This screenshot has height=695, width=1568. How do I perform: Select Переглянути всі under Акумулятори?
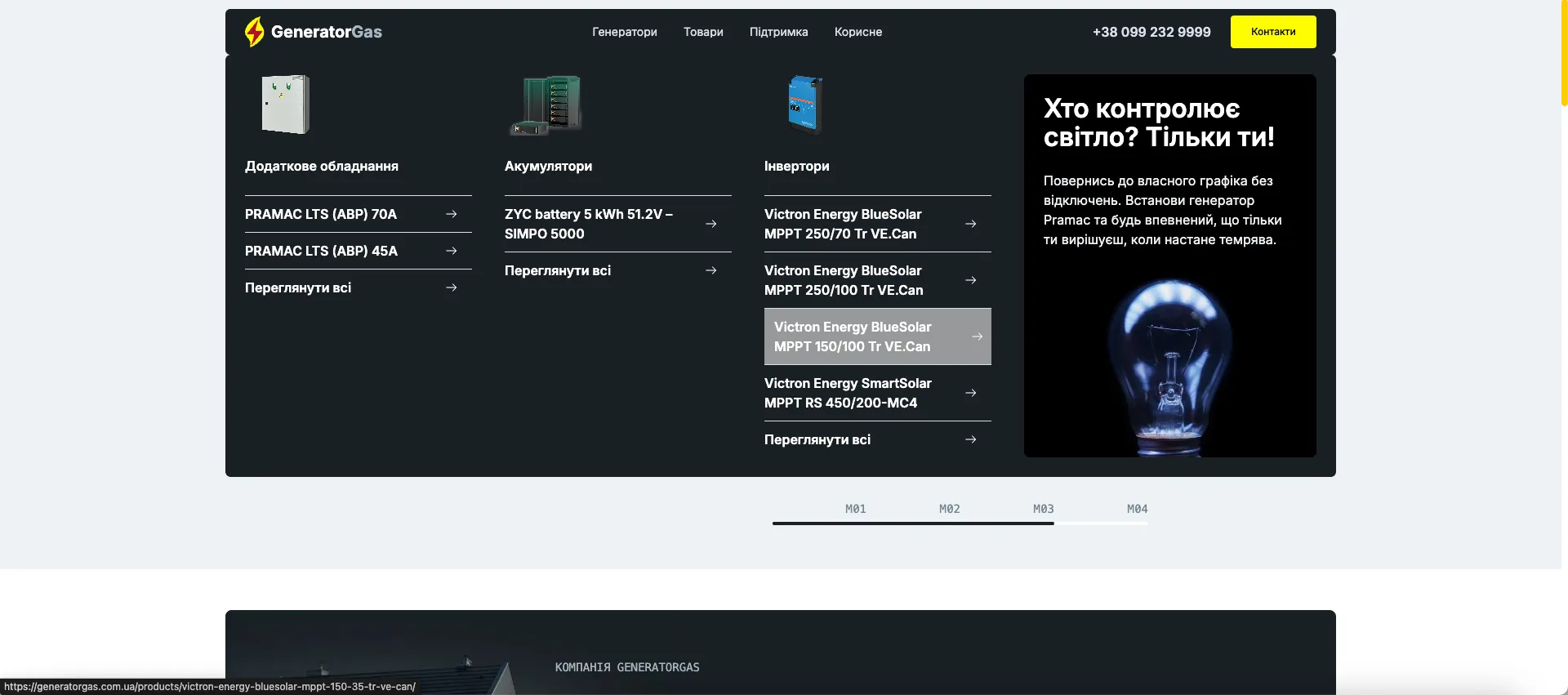click(x=558, y=270)
